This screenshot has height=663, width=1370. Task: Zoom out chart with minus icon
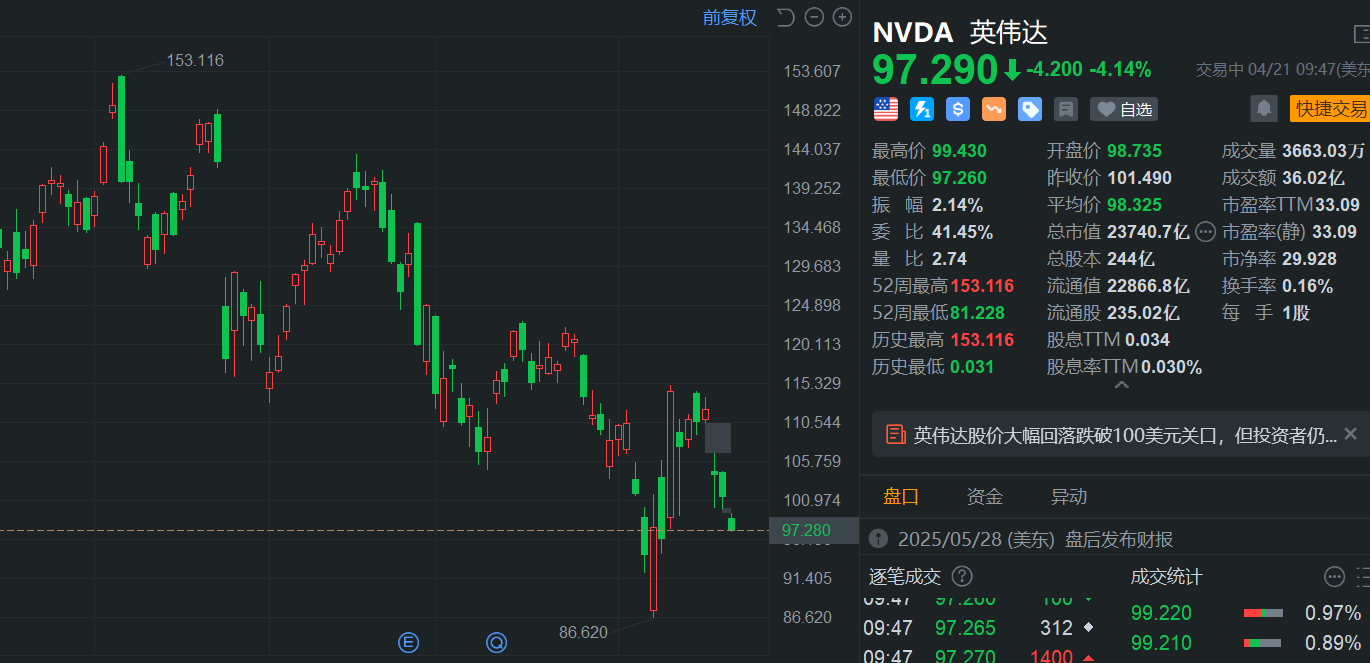(814, 17)
